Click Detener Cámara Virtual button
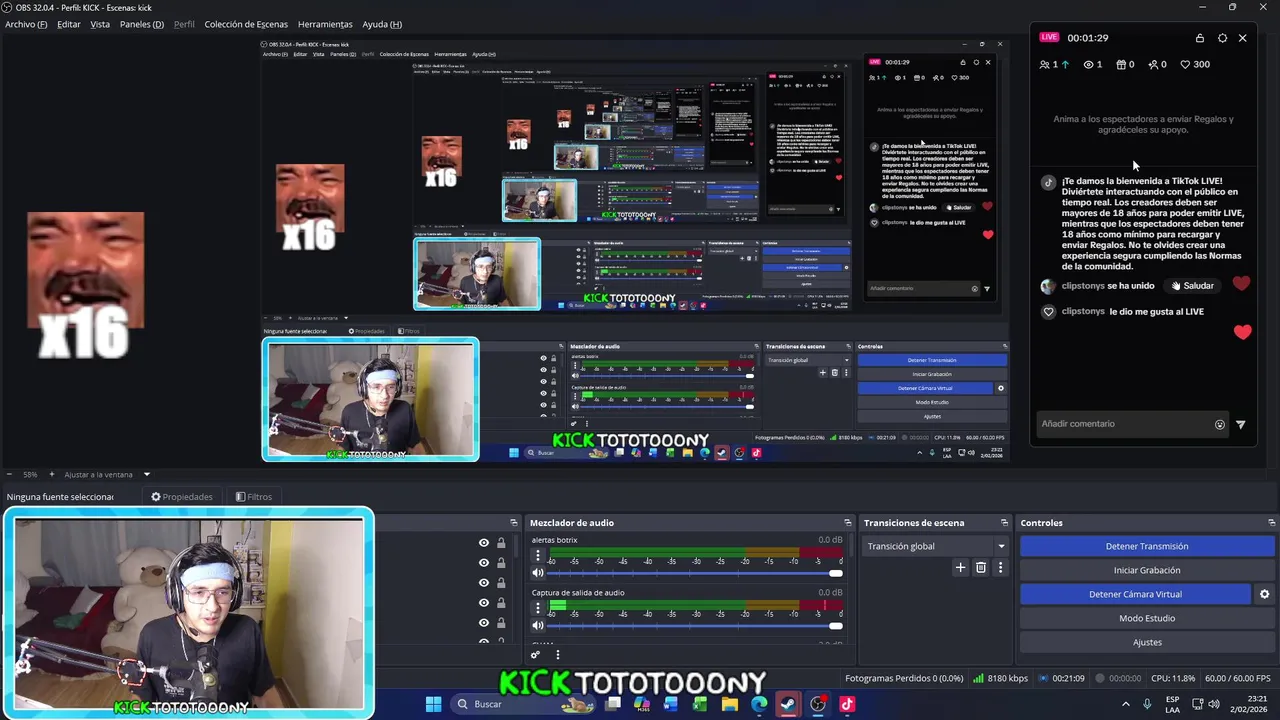Image resolution: width=1280 pixels, height=720 pixels. coord(1135,594)
